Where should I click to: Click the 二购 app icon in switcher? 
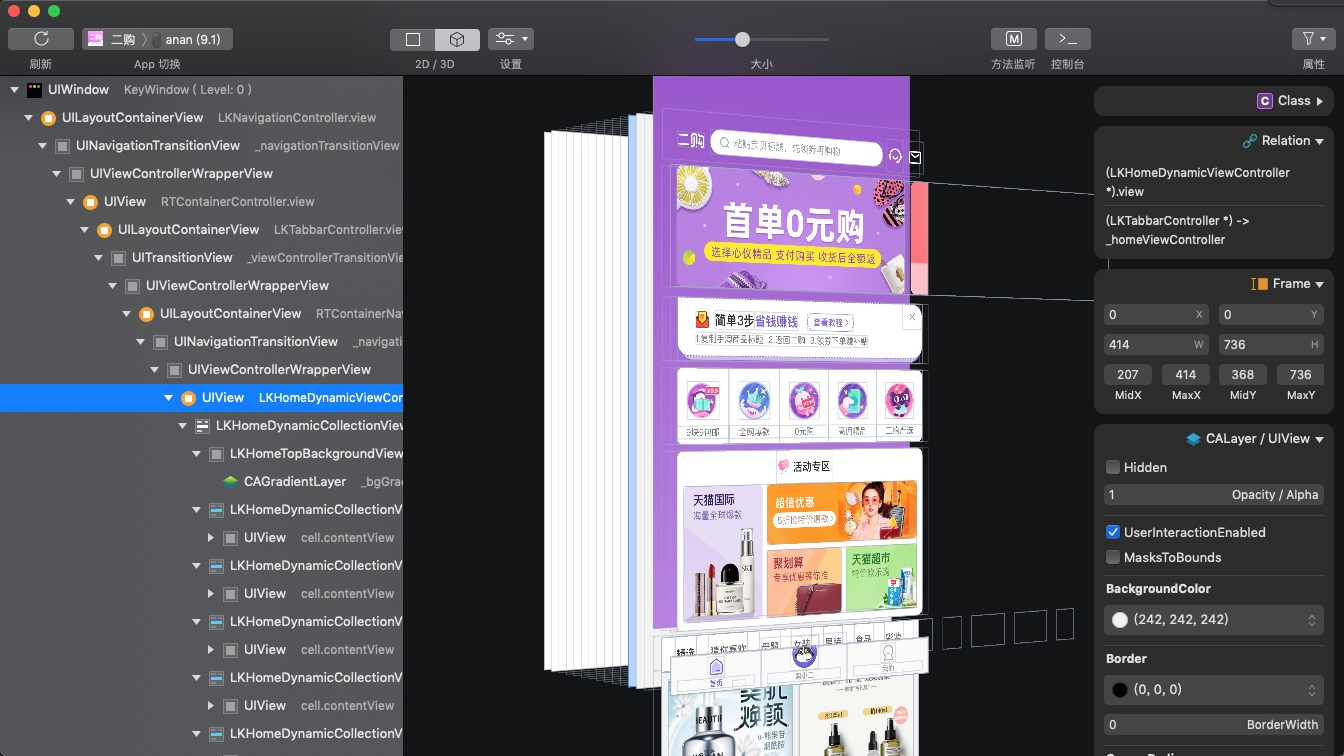96,39
